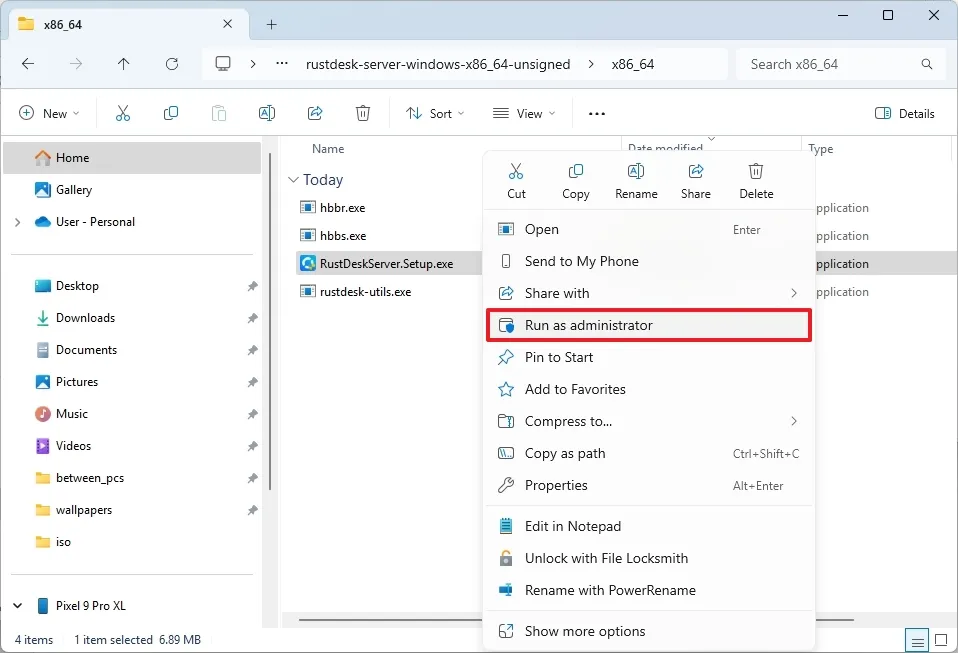Open the Details pane
The image size is (958, 653).
pos(904,113)
